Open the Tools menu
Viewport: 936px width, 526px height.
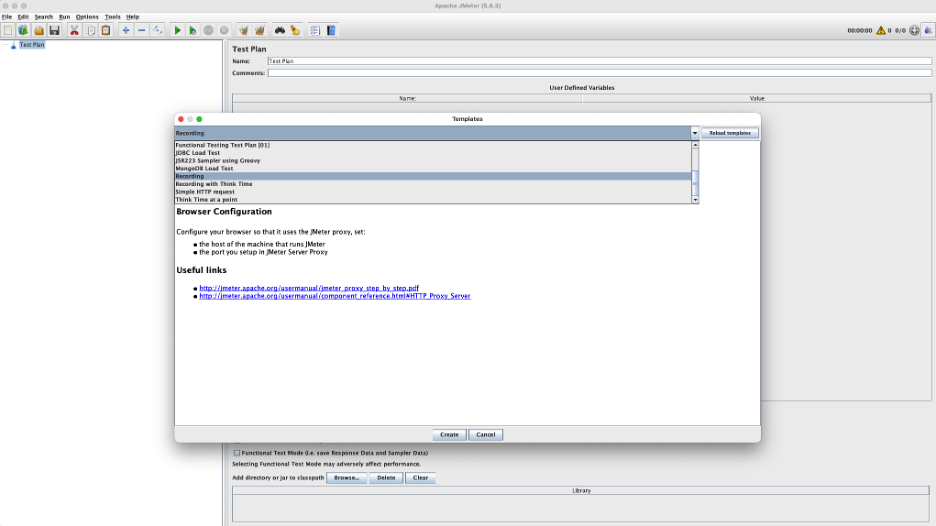pos(112,17)
